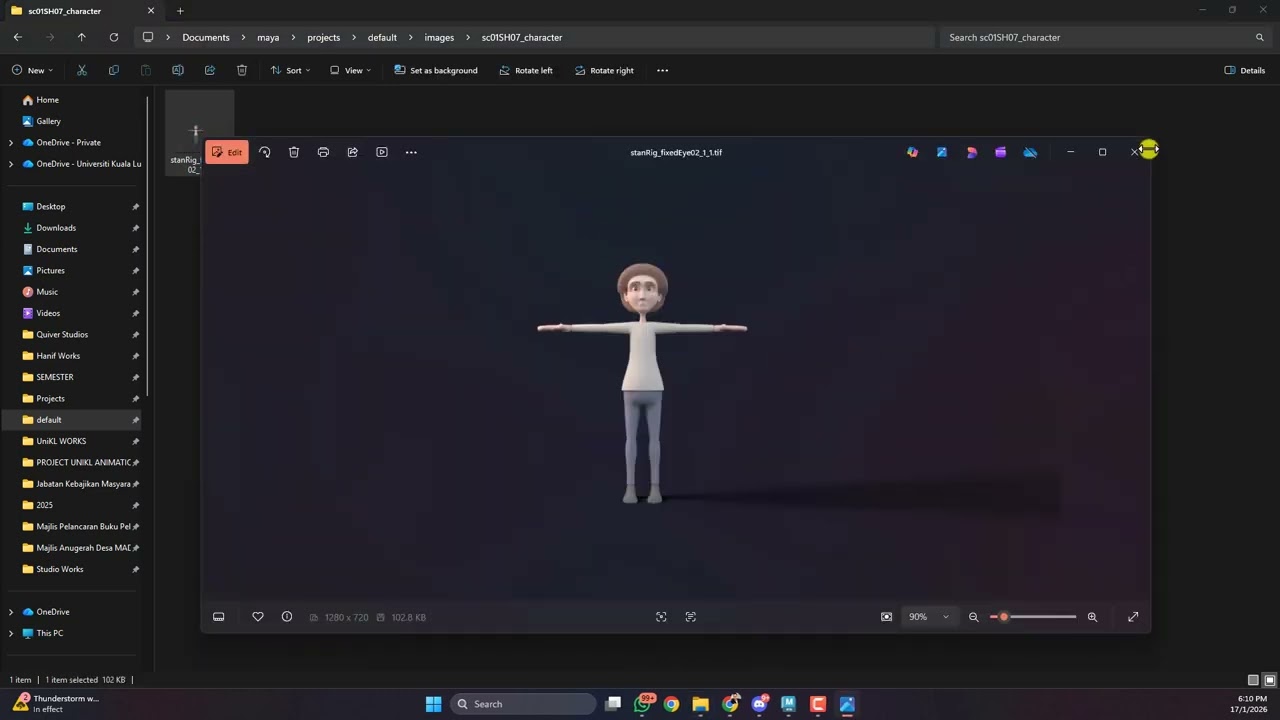Copy the selected file in Explorer toolbar

click(114, 70)
